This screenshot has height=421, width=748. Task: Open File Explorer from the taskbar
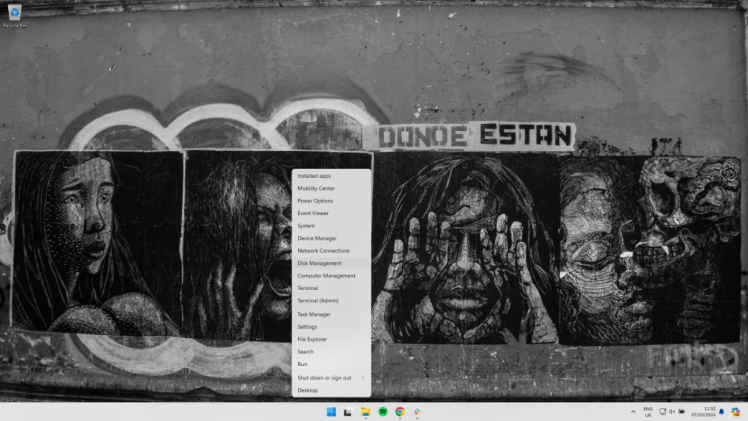click(x=365, y=411)
